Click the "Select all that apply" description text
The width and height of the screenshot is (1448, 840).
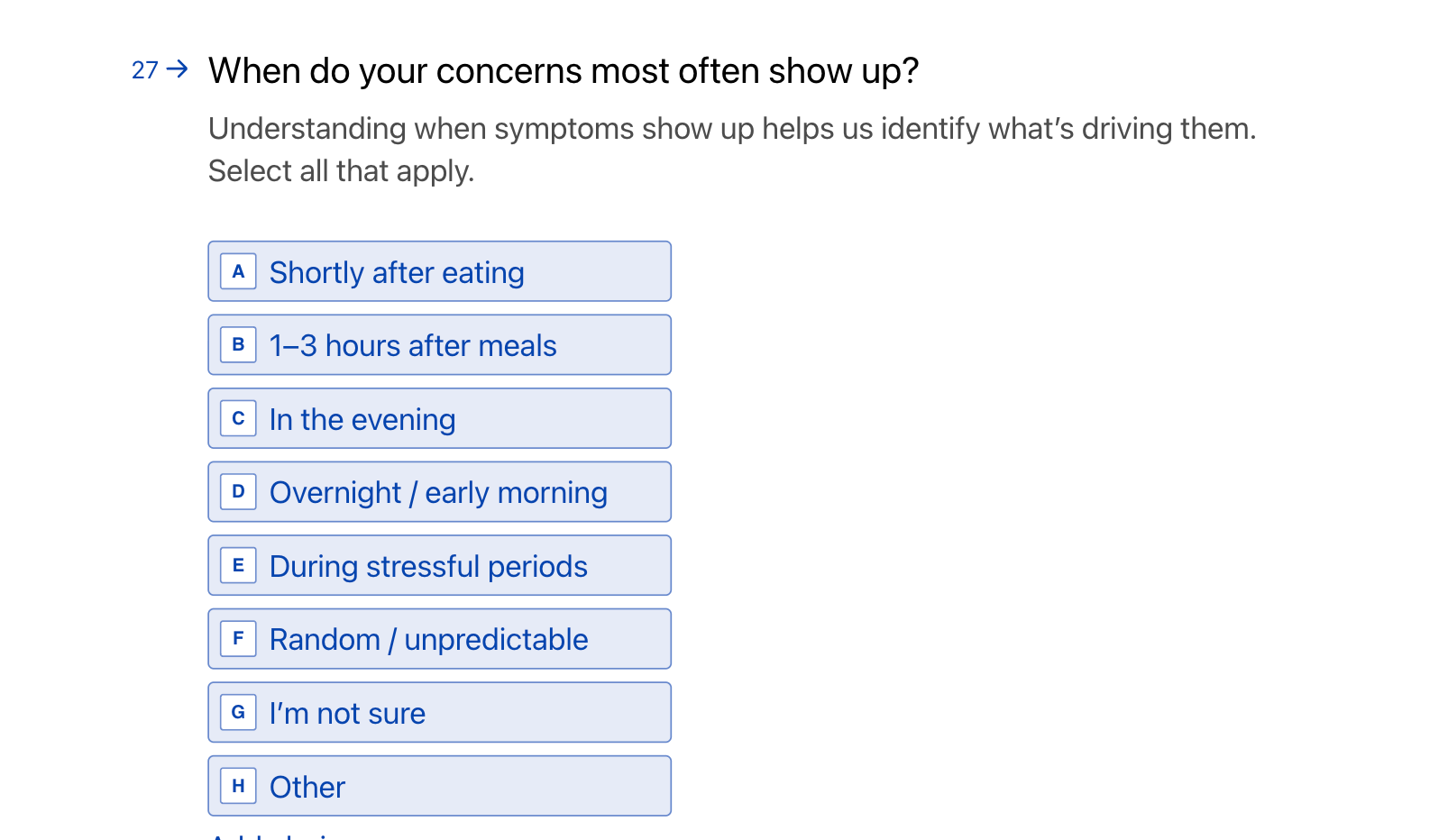point(341,171)
